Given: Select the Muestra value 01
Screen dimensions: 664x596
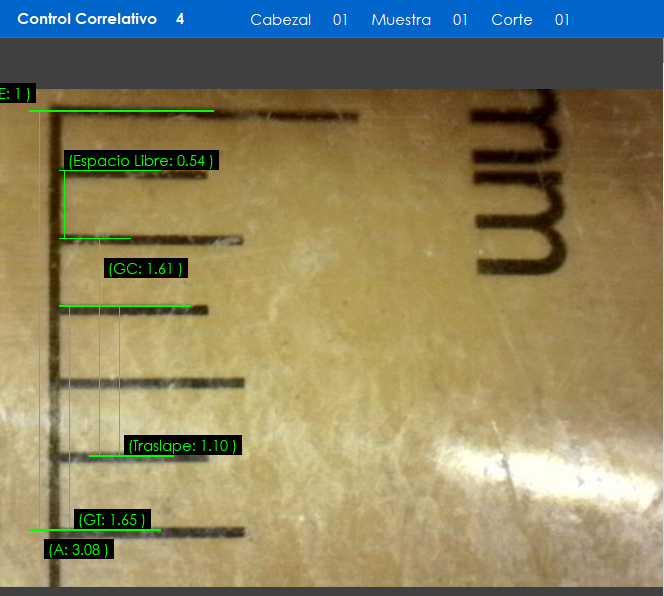Looking at the screenshot, I should (460, 20).
